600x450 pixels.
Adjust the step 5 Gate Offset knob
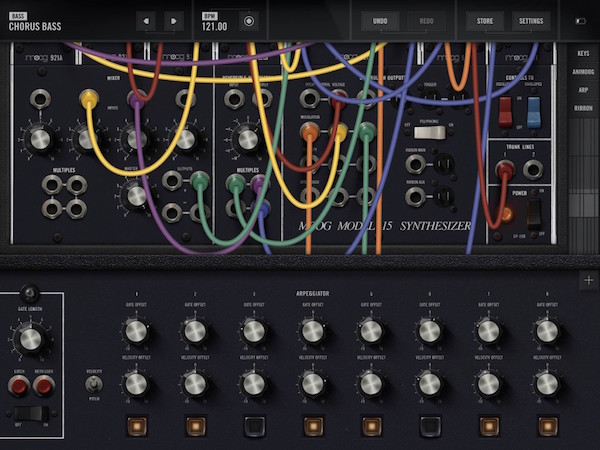(x=371, y=331)
